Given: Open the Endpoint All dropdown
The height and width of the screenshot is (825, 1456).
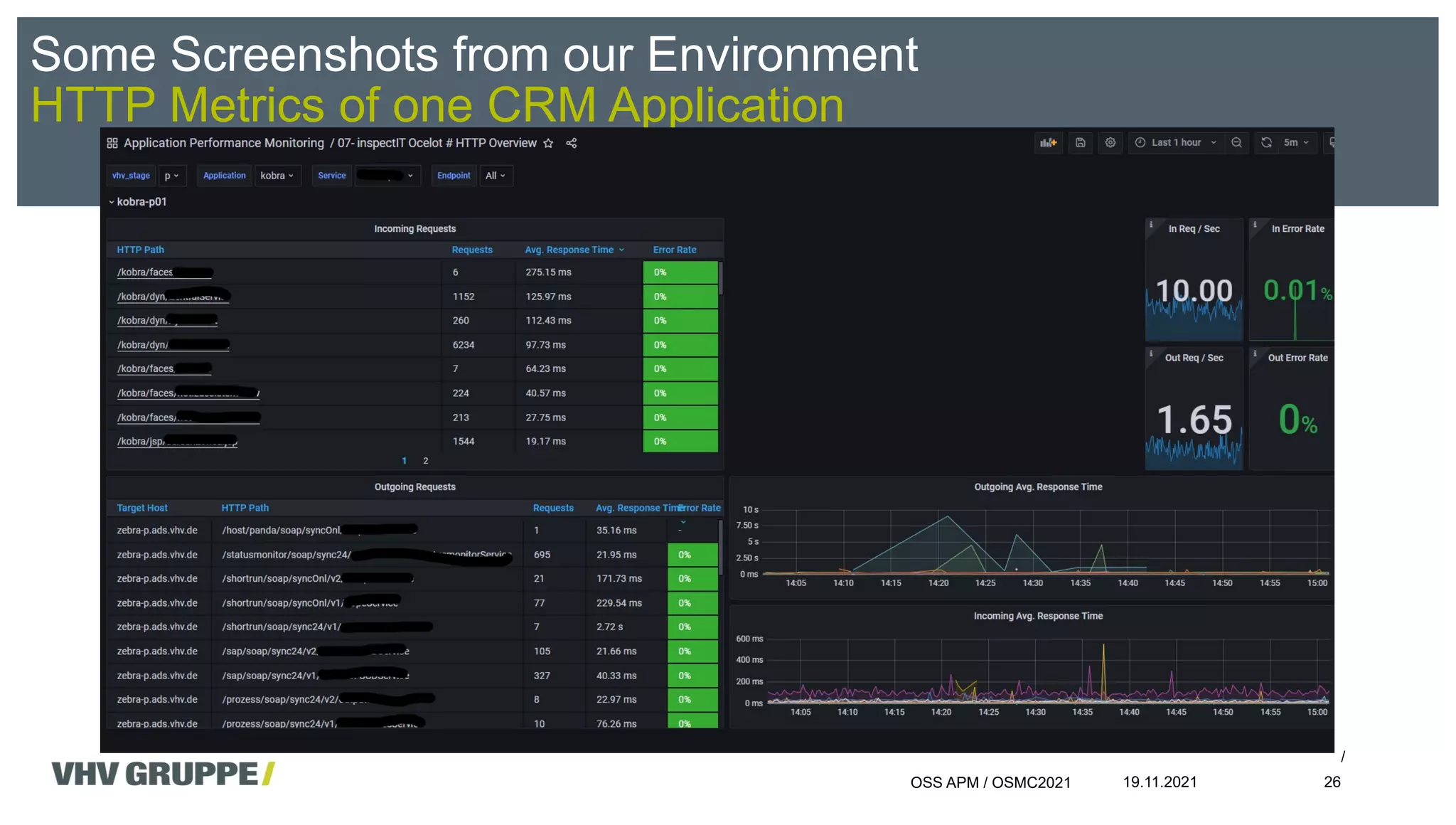Looking at the screenshot, I should (496, 176).
